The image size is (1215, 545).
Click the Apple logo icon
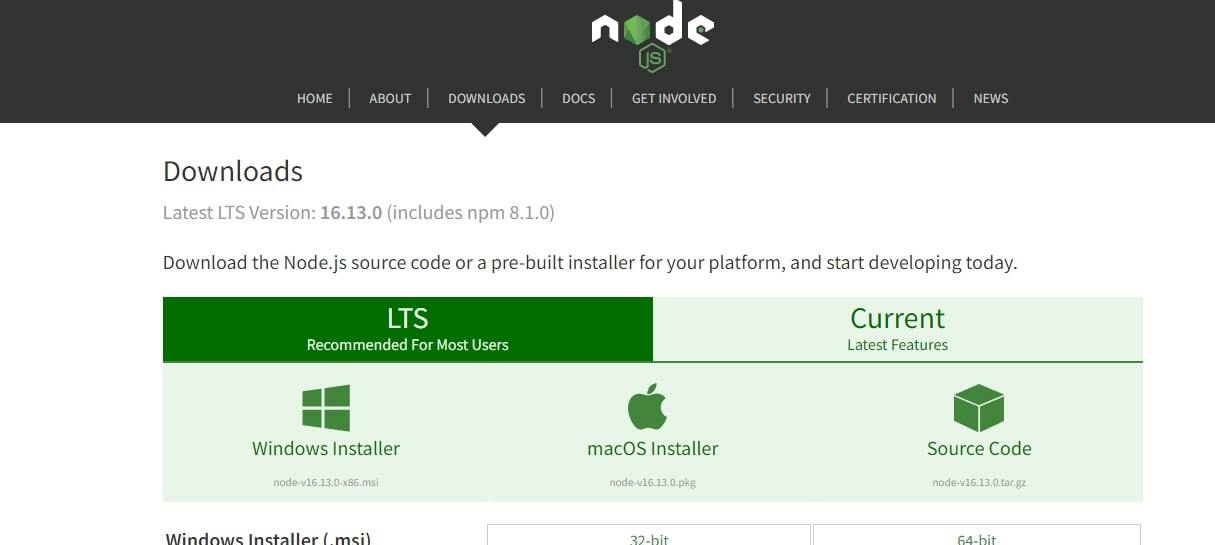point(647,406)
